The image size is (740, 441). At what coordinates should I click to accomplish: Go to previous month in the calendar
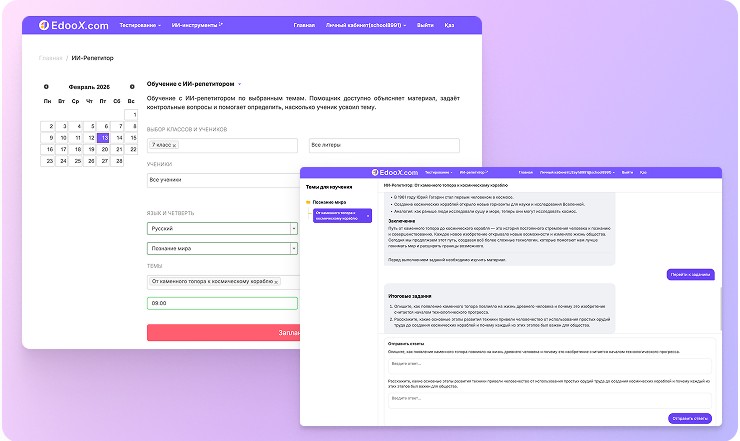(x=46, y=87)
